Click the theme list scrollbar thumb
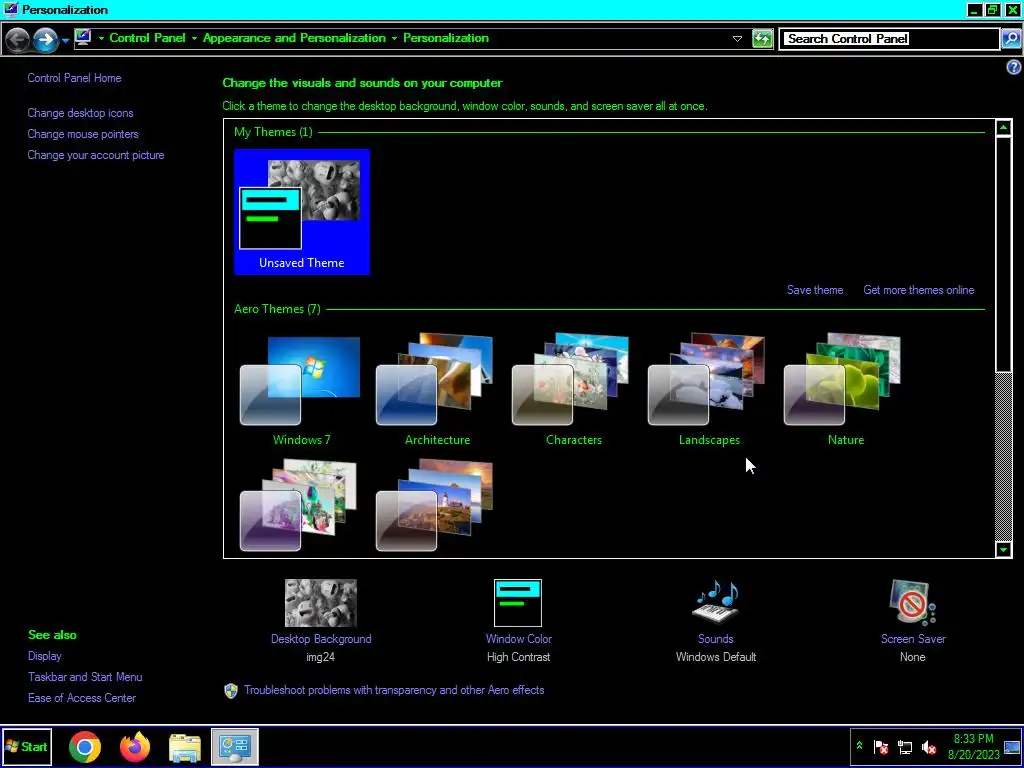The height and width of the screenshot is (768, 1024). (x=1004, y=254)
